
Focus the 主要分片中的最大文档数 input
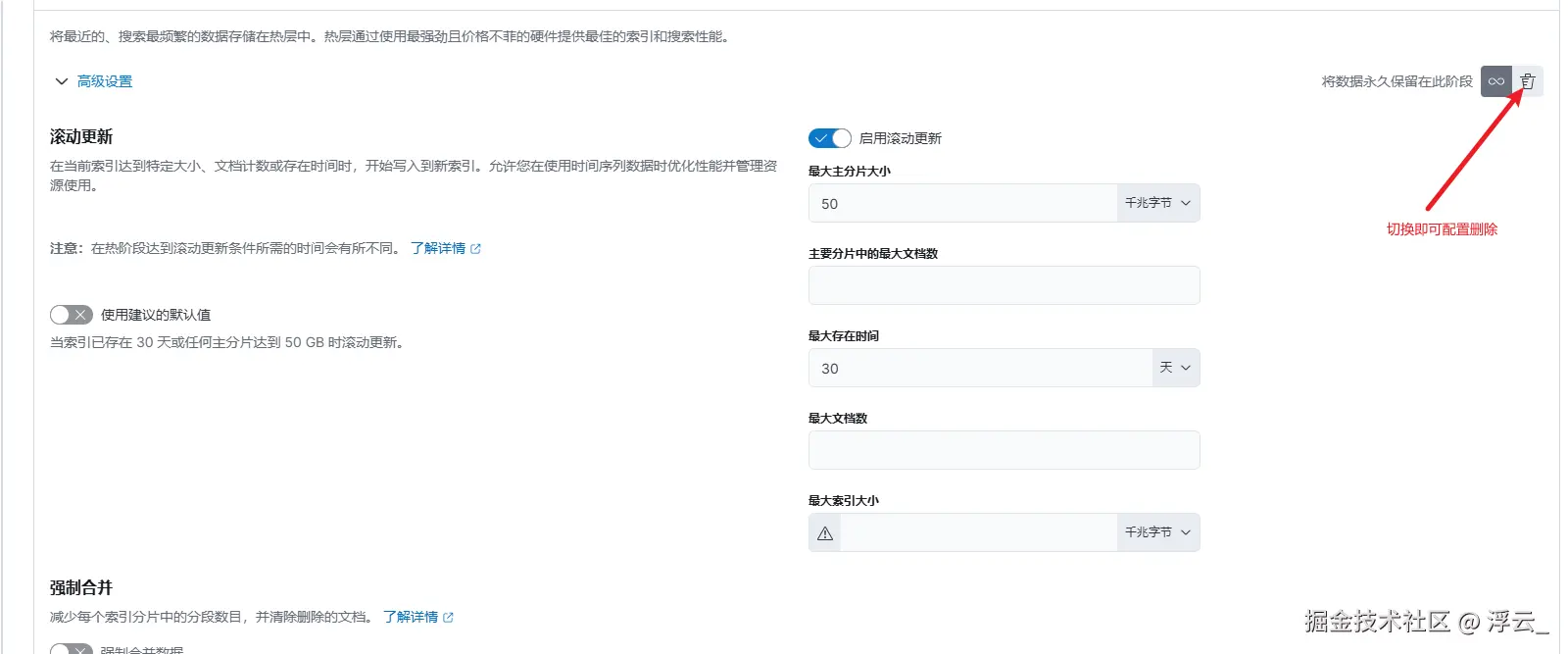click(x=1004, y=285)
